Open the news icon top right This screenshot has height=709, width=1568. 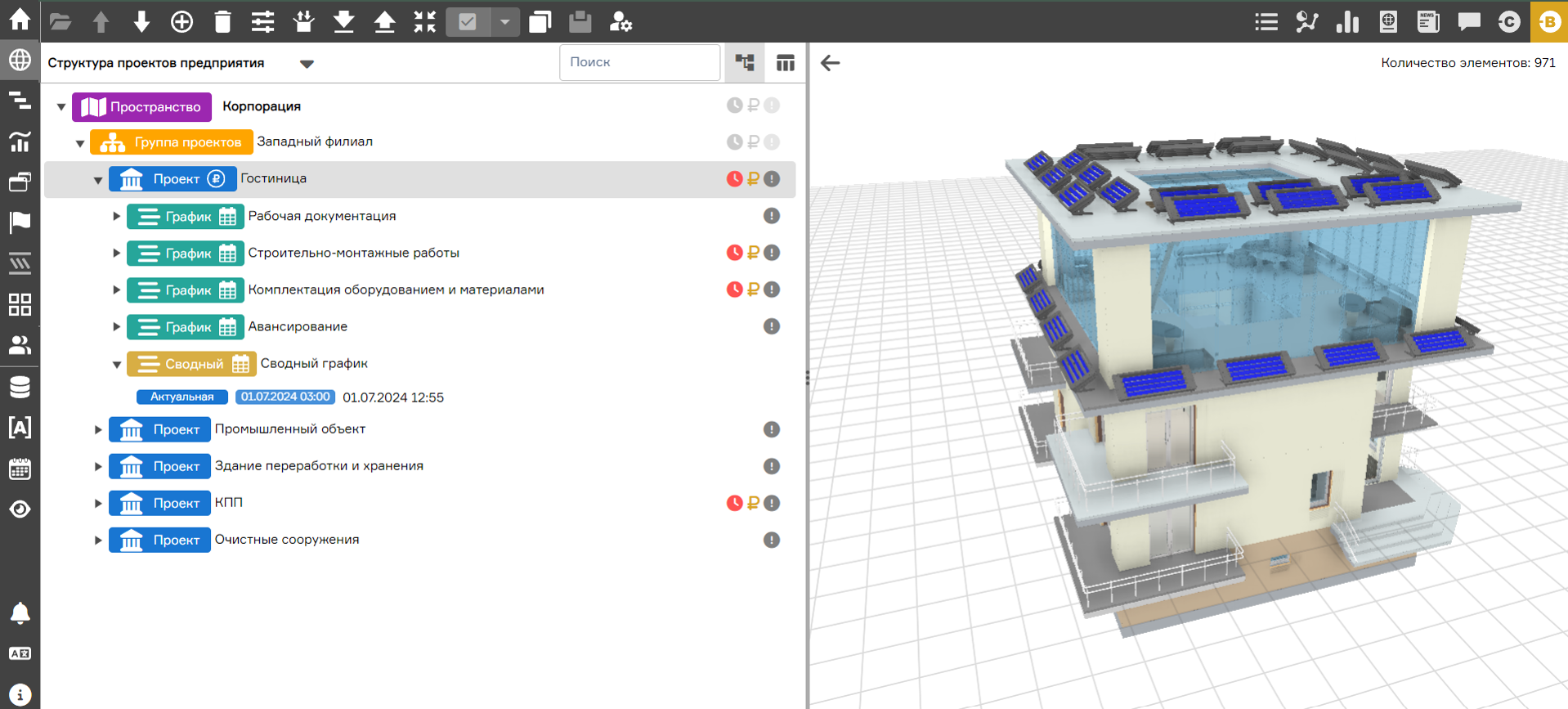[1428, 21]
